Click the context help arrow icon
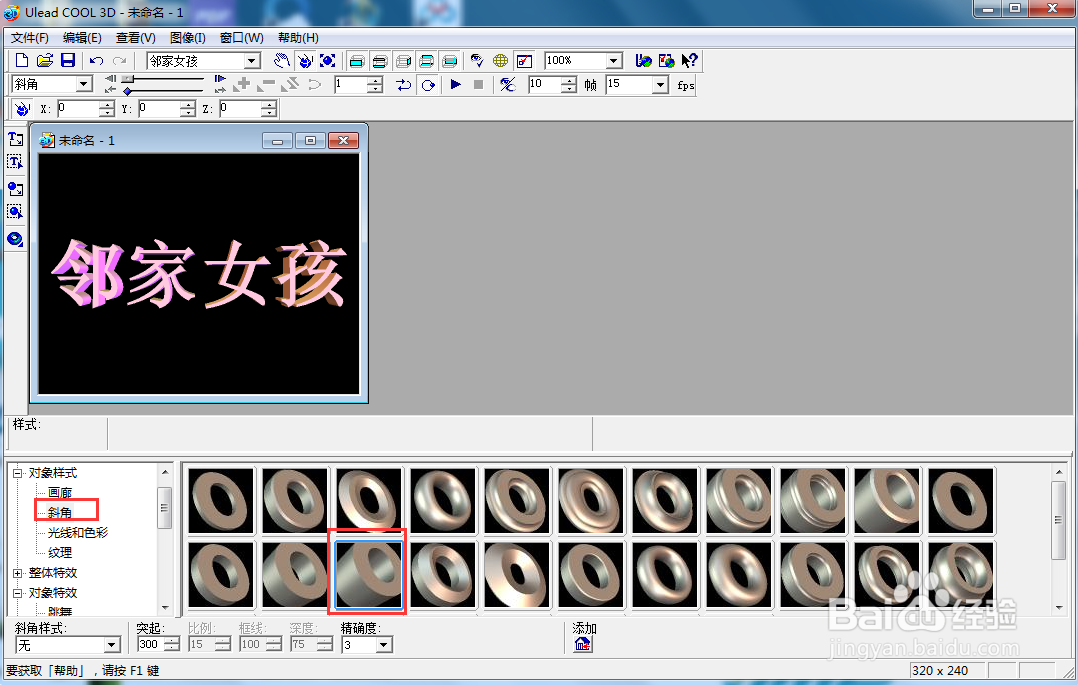Viewport: 1078px width, 685px height. click(689, 61)
